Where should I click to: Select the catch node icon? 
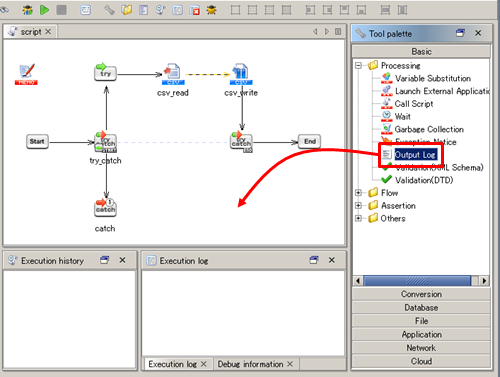tap(105, 207)
